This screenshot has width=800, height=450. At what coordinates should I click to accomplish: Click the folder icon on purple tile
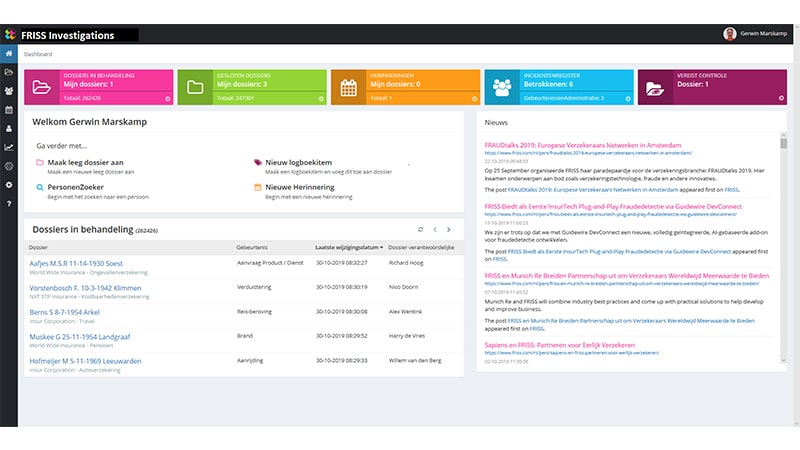point(655,88)
